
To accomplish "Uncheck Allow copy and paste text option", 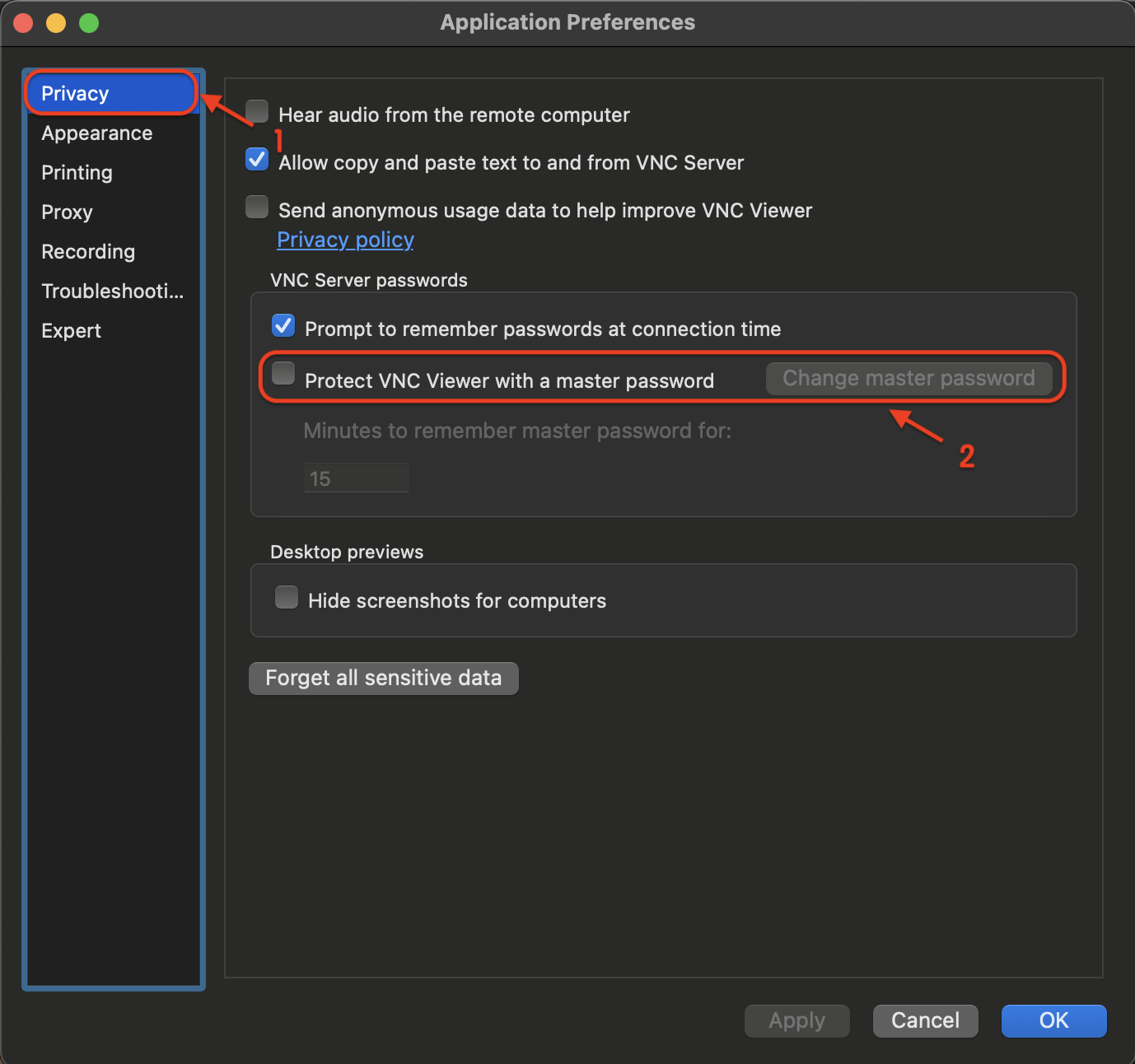I will [257, 159].
